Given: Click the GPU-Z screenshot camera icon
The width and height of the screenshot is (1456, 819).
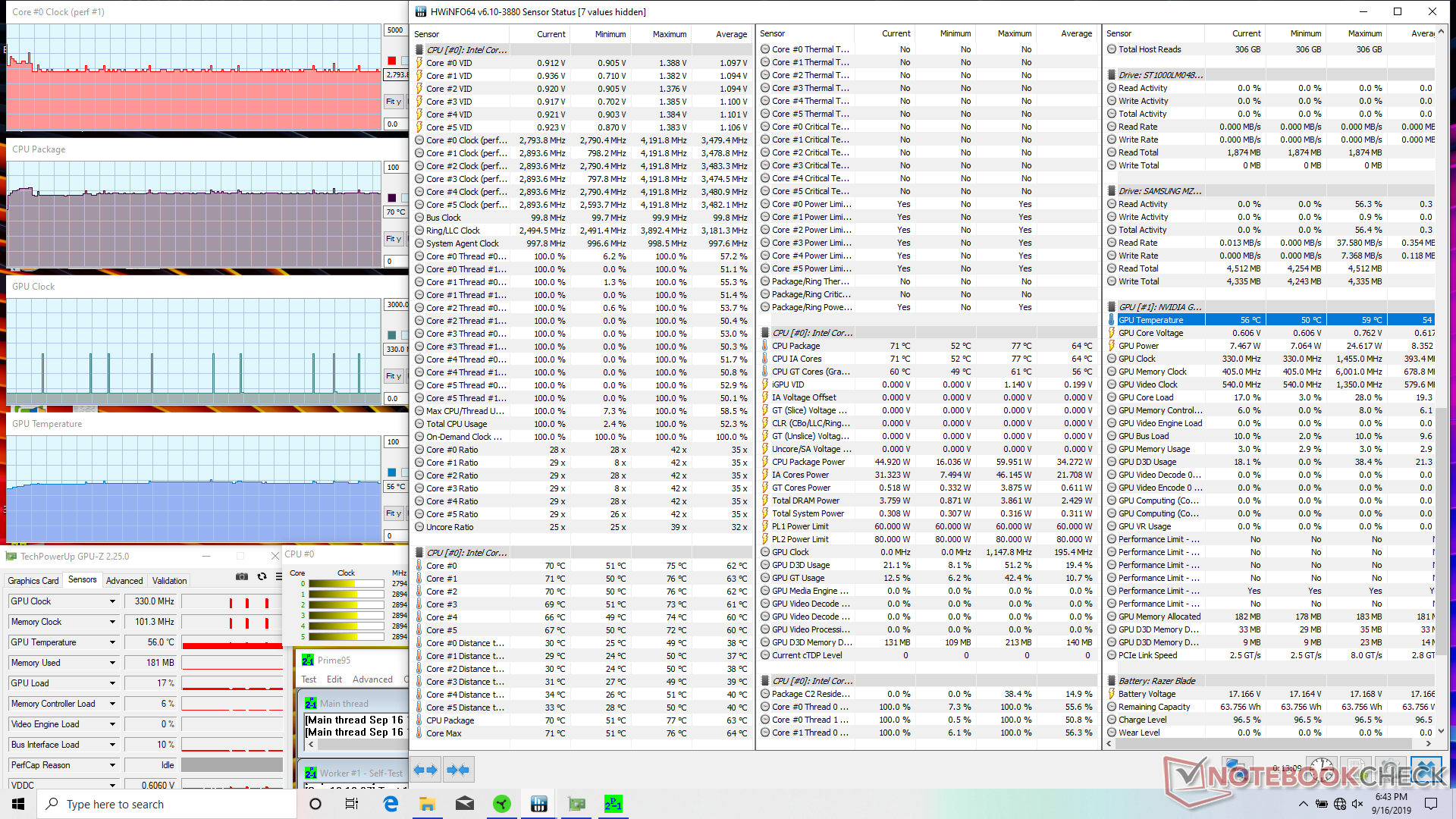Looking at the screenshot, I should coord(241,577).
